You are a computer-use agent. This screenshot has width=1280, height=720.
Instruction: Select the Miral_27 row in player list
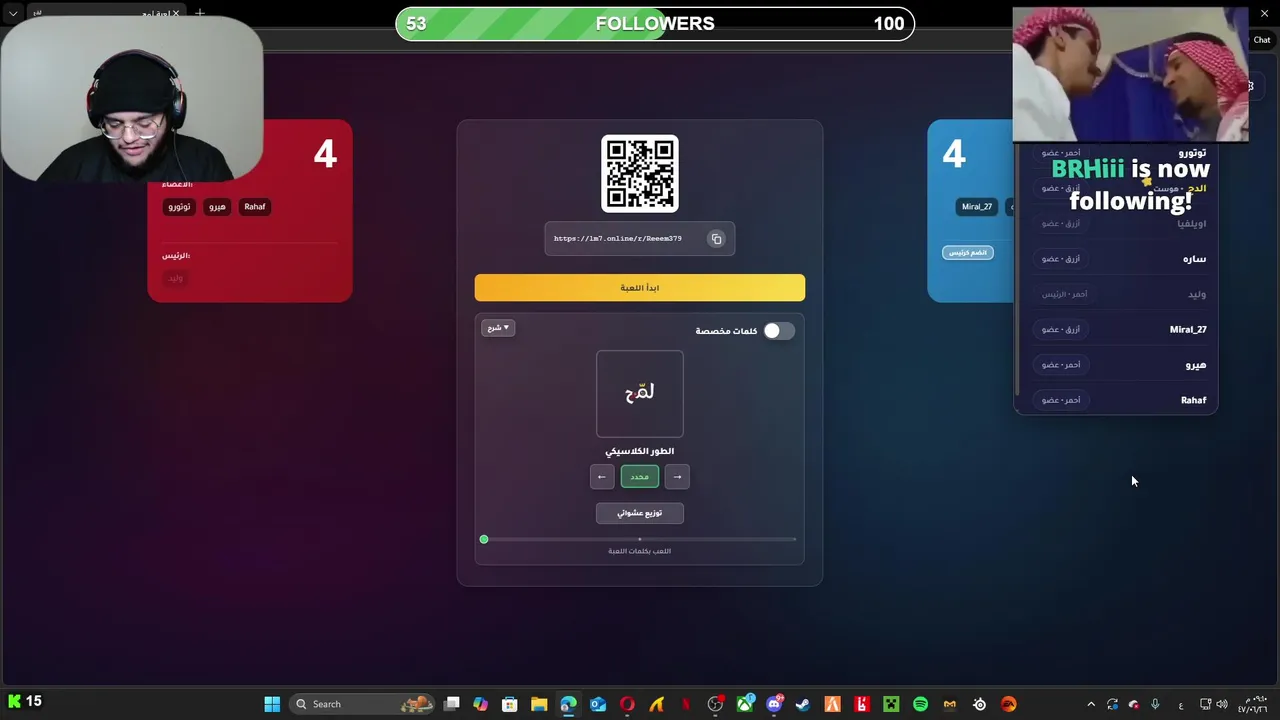point(1118,329)
